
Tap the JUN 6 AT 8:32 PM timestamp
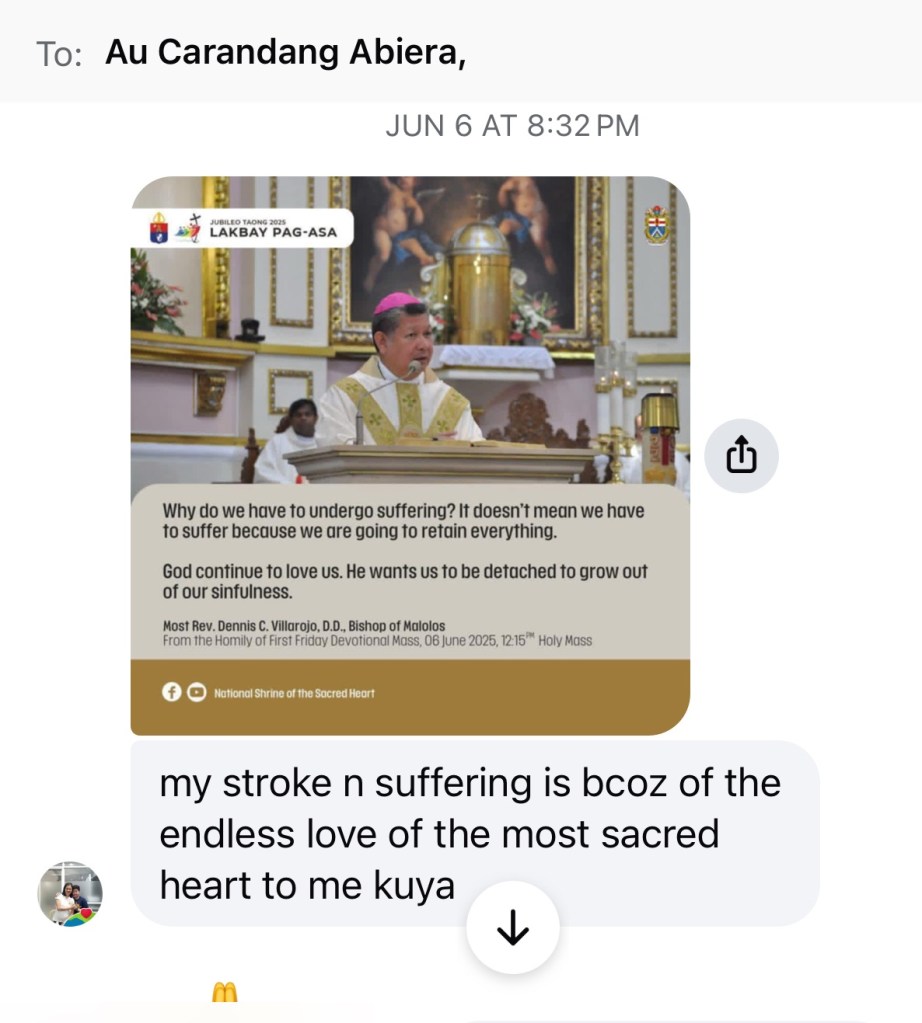(x=512, y=126)
